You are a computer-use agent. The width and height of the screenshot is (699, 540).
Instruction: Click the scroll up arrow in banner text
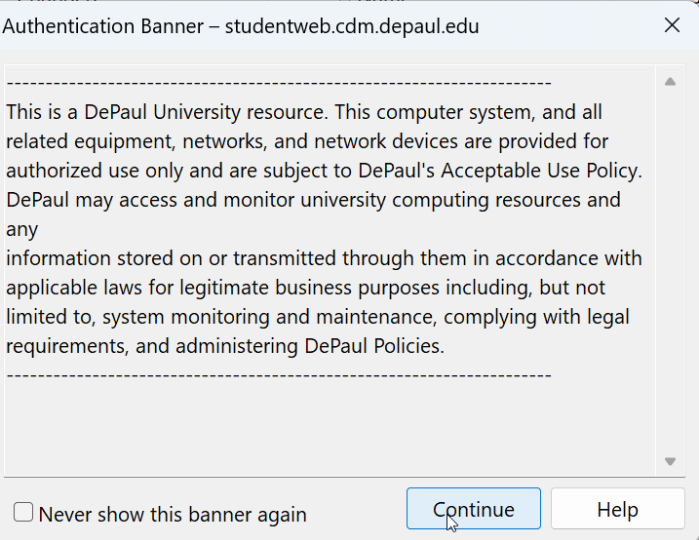click(670, 82)
